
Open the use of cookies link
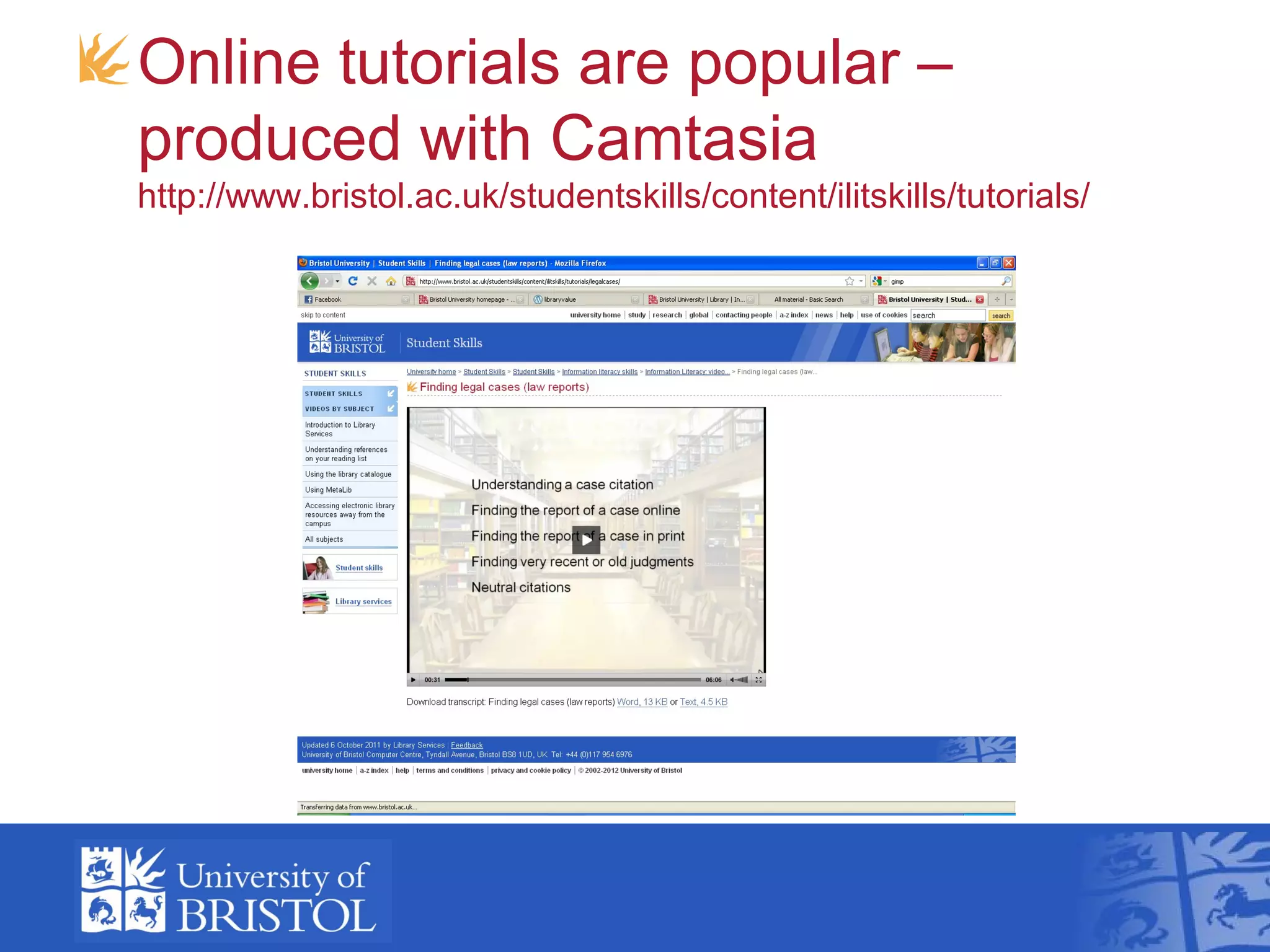[x=884, y=315]
